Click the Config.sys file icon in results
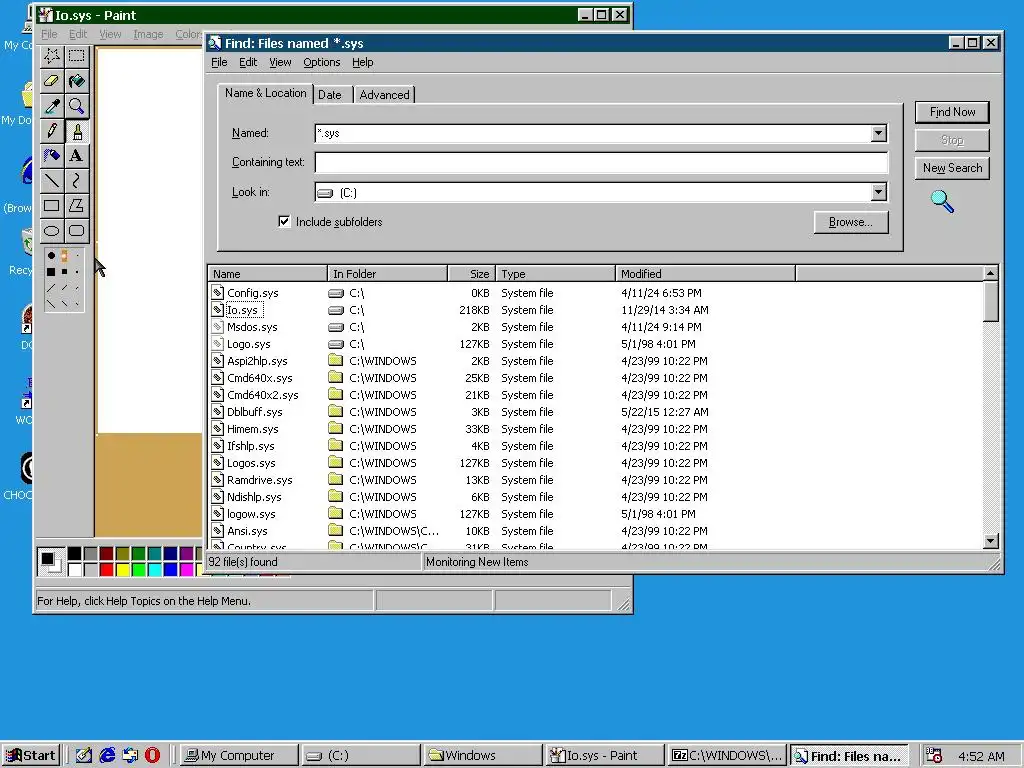Viewport: 1024px width, 768px height. point(217,293)
